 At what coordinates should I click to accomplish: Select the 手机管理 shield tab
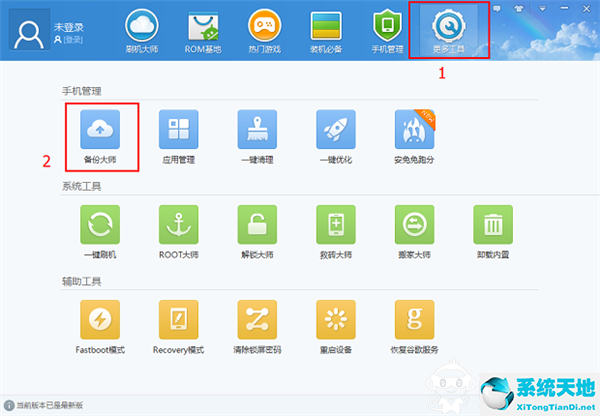(x=387, y=31)
